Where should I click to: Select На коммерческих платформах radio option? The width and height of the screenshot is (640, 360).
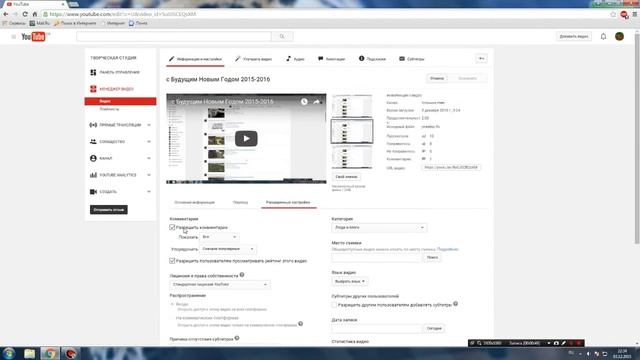tap(172, 318)
